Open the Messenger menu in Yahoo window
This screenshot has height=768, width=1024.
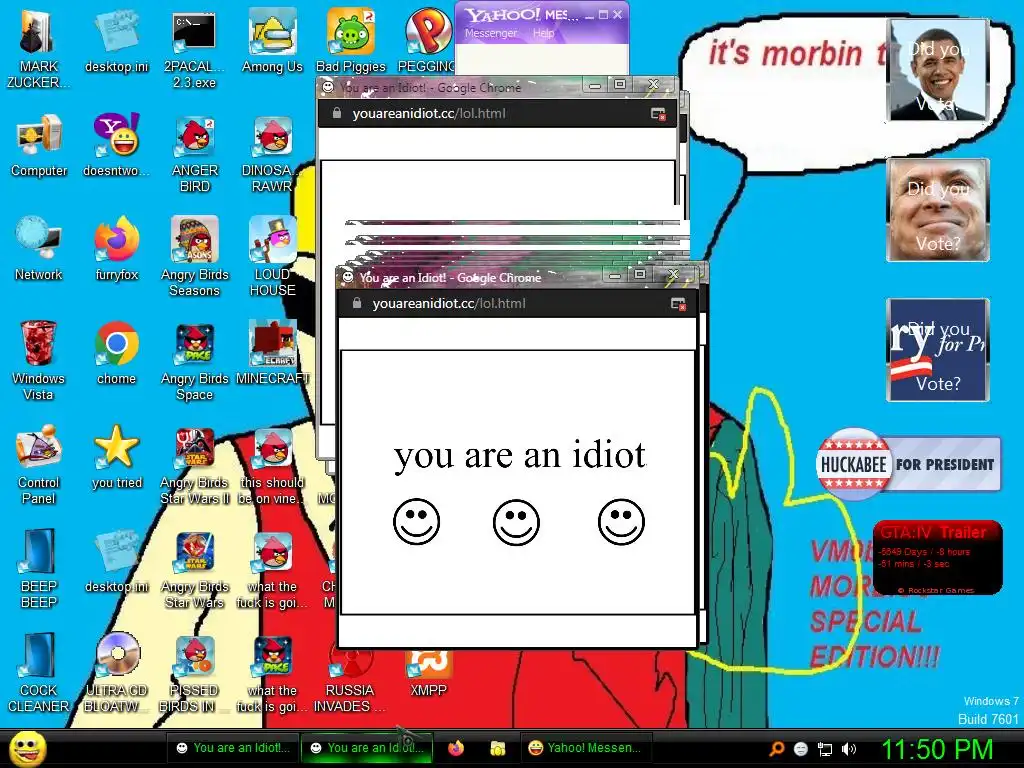[490, 33]
